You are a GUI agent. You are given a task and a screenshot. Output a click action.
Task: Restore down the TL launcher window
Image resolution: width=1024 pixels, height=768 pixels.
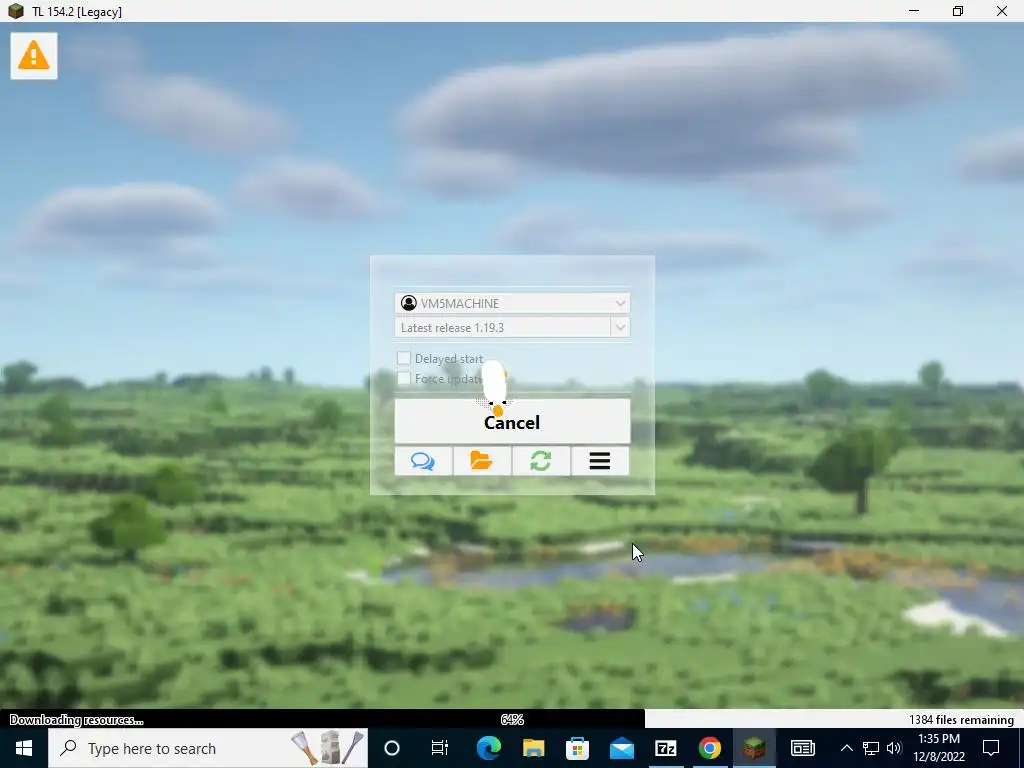(957, 11)
